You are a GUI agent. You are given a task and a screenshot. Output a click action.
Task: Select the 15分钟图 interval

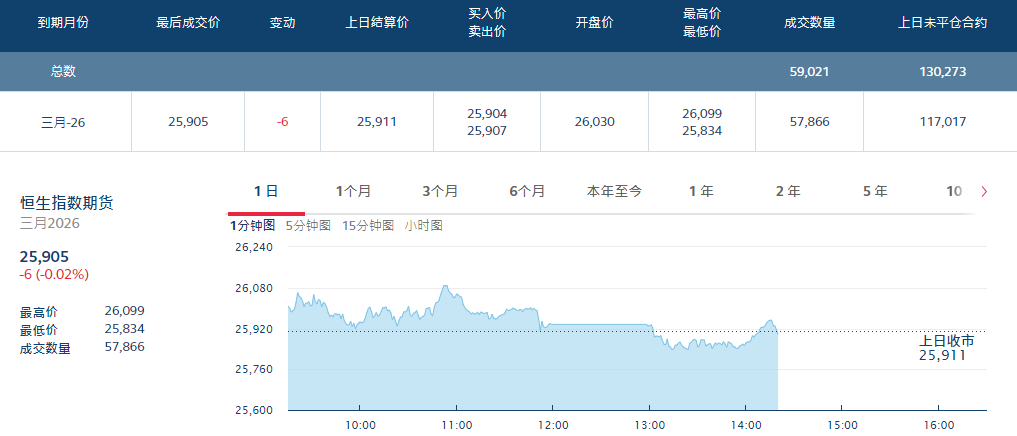[x=368, y=226]
